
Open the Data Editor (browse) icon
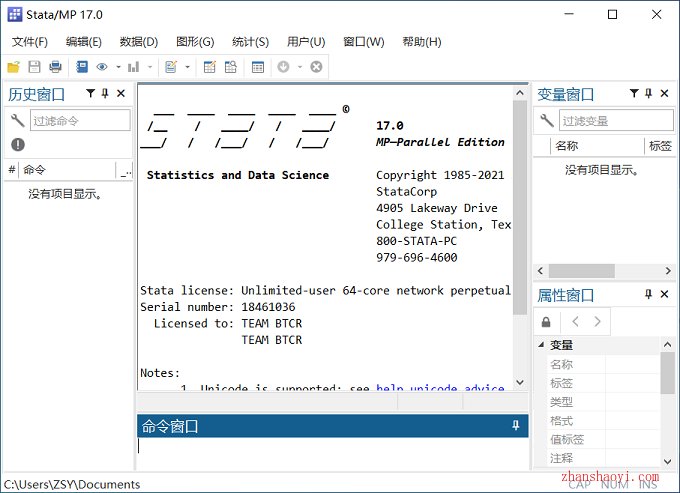click(x=231, y=67)
